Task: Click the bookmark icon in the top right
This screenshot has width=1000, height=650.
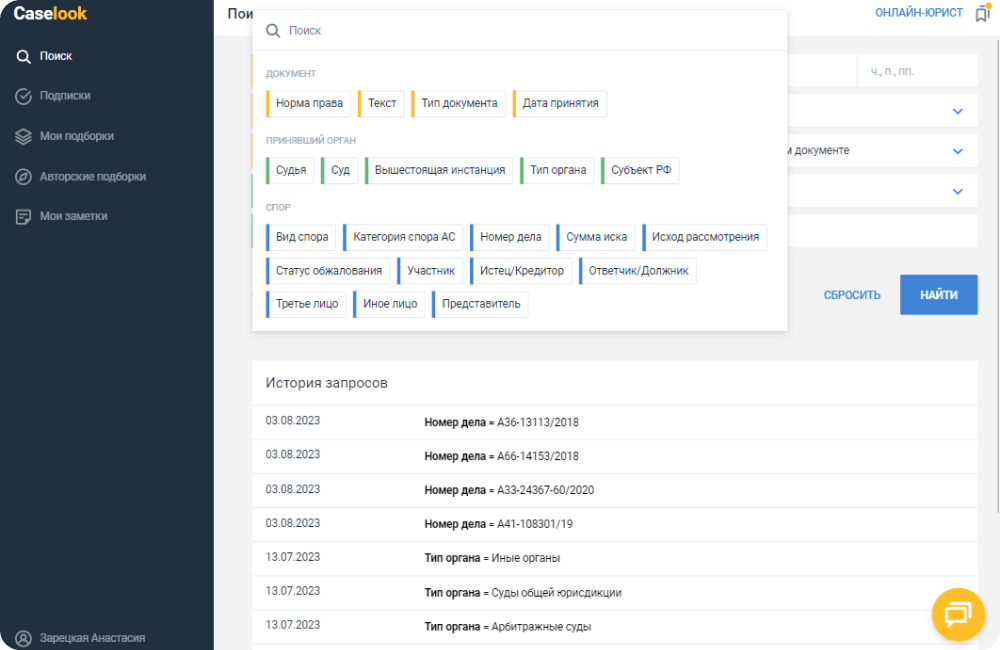Action: [982, 14]
